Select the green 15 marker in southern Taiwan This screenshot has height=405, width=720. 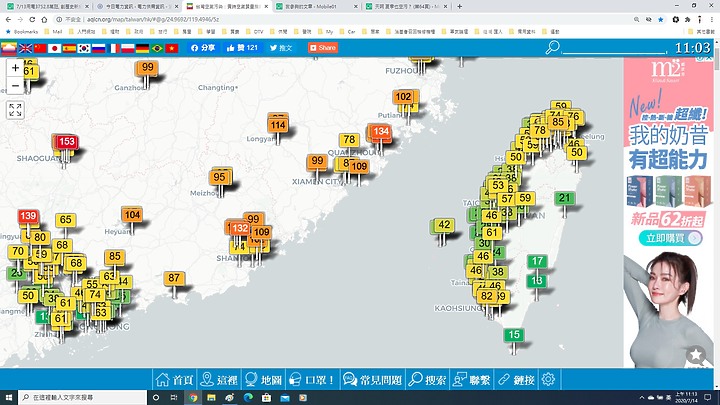pos(515,335)
